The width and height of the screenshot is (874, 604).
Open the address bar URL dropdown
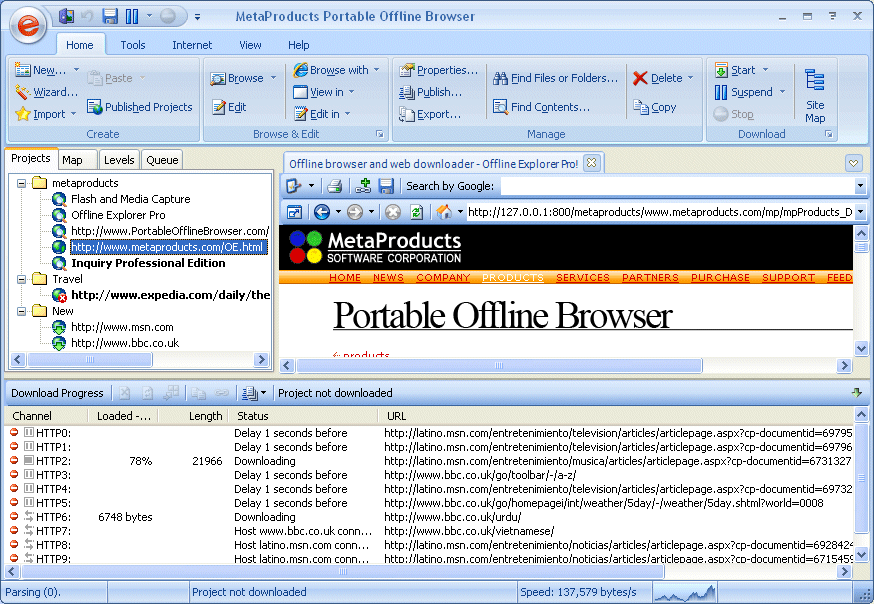(x=860, y=212)
